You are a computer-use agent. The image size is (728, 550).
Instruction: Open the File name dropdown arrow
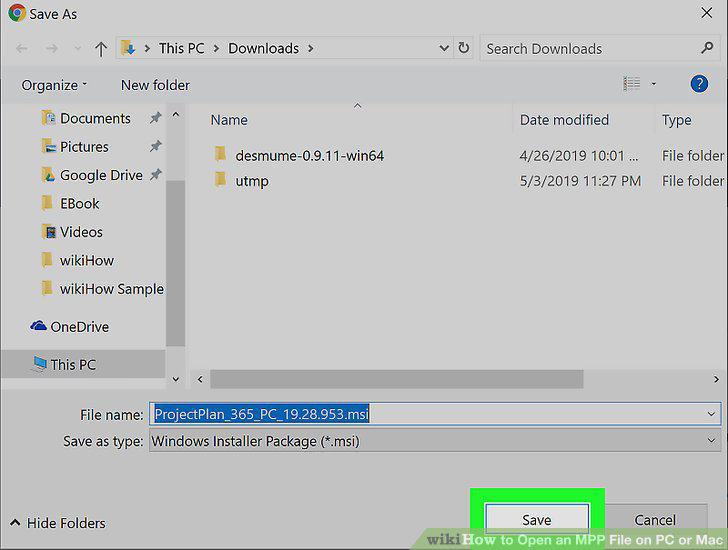711,414
